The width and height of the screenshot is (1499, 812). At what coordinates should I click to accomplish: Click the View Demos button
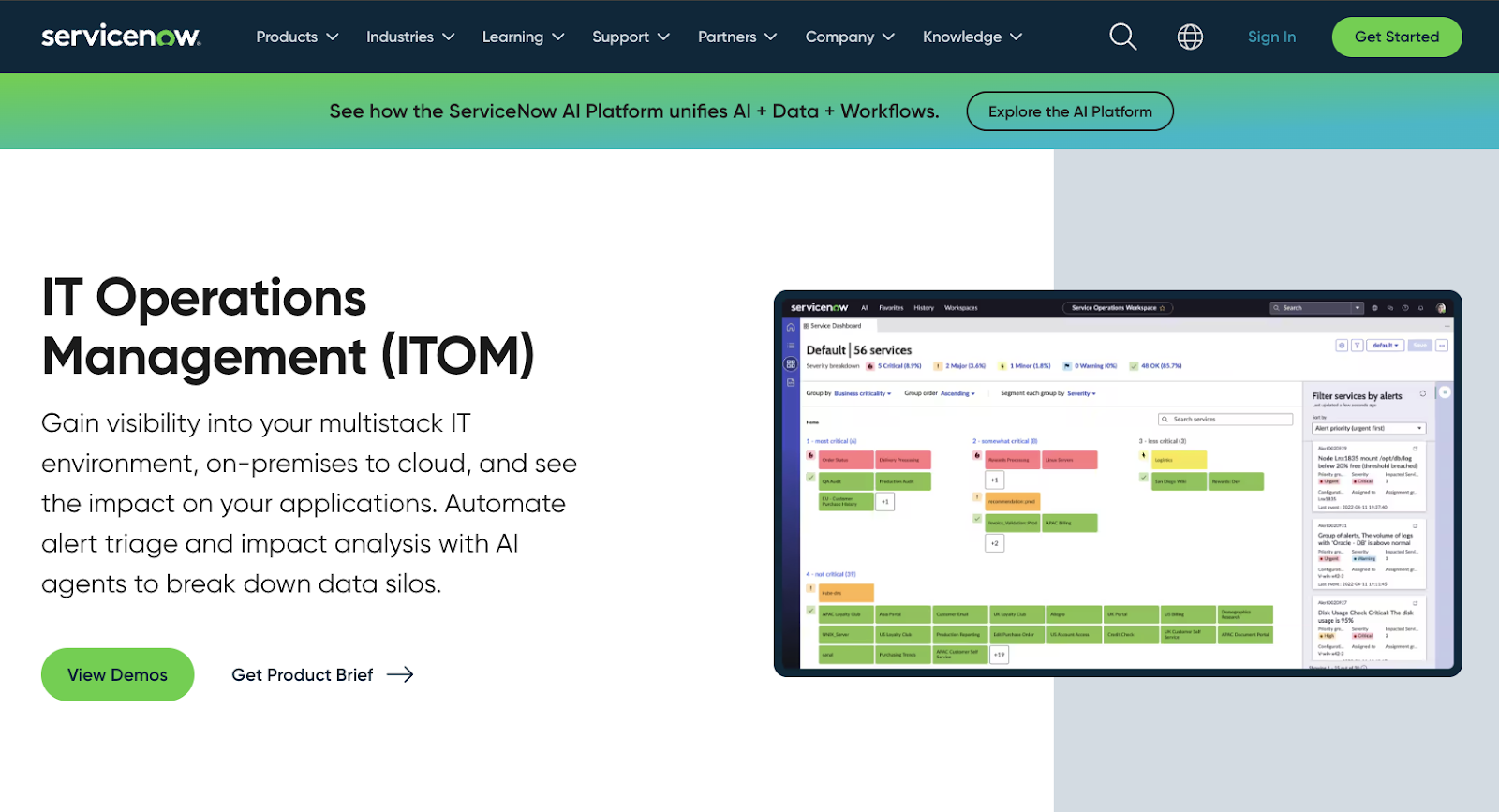click(117, 674)
